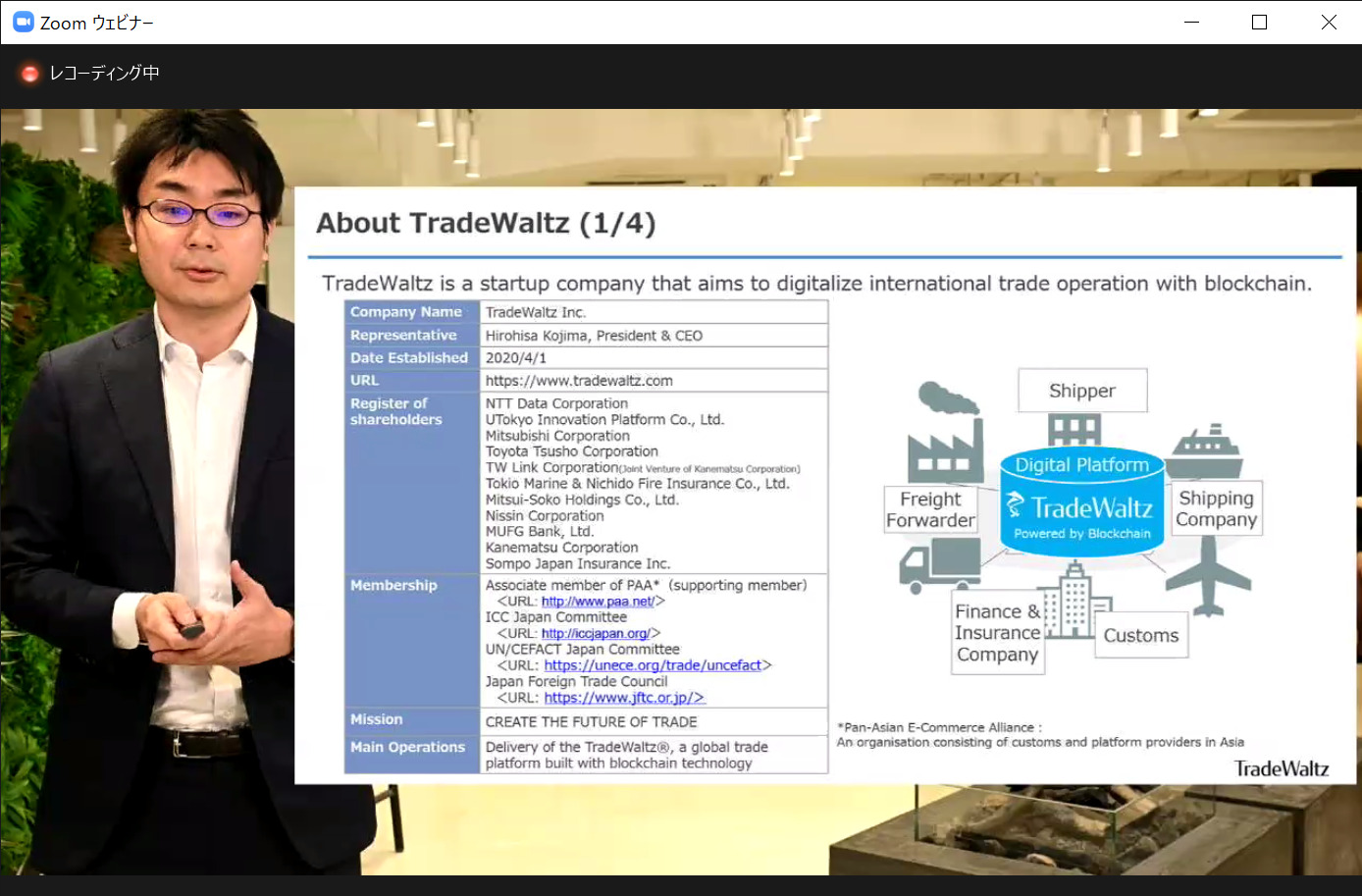Screen dimensions: 1362x896
Task: Click 'TW Link Corporation' shareholder entry
Action: [x=551, y=467]
